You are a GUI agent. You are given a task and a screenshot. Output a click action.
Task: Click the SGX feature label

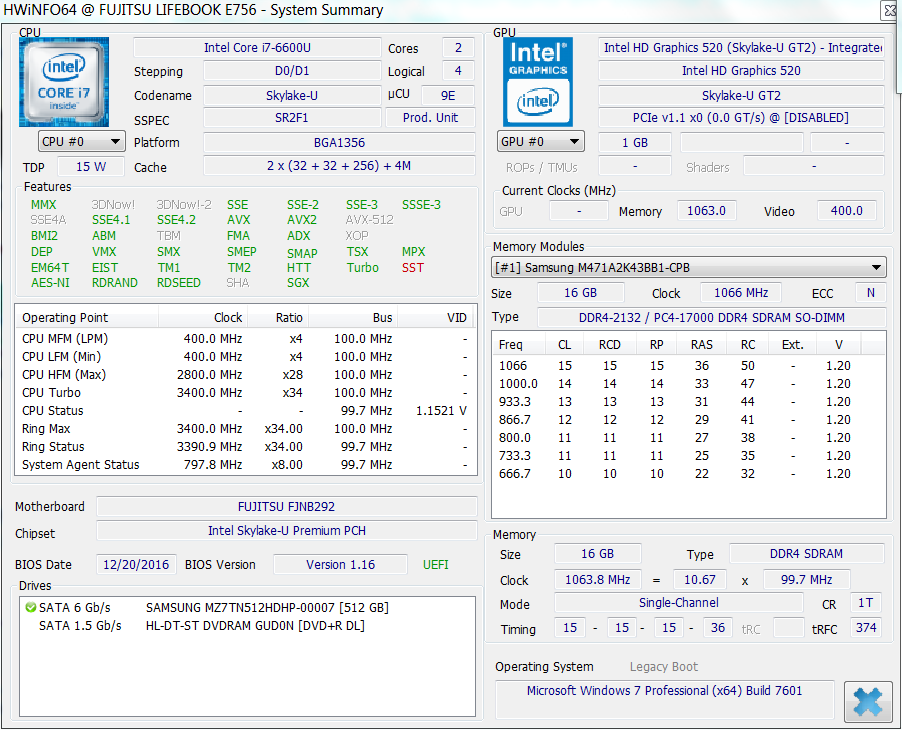point(298,283)
